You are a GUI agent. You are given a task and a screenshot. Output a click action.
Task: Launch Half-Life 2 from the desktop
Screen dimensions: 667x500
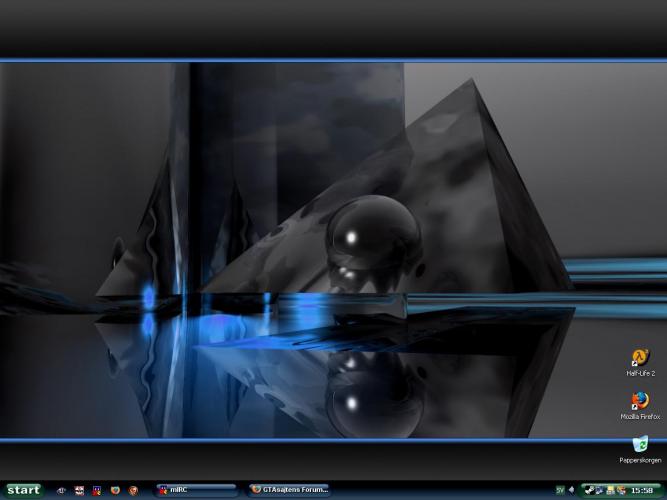click(x=640, y=359)
